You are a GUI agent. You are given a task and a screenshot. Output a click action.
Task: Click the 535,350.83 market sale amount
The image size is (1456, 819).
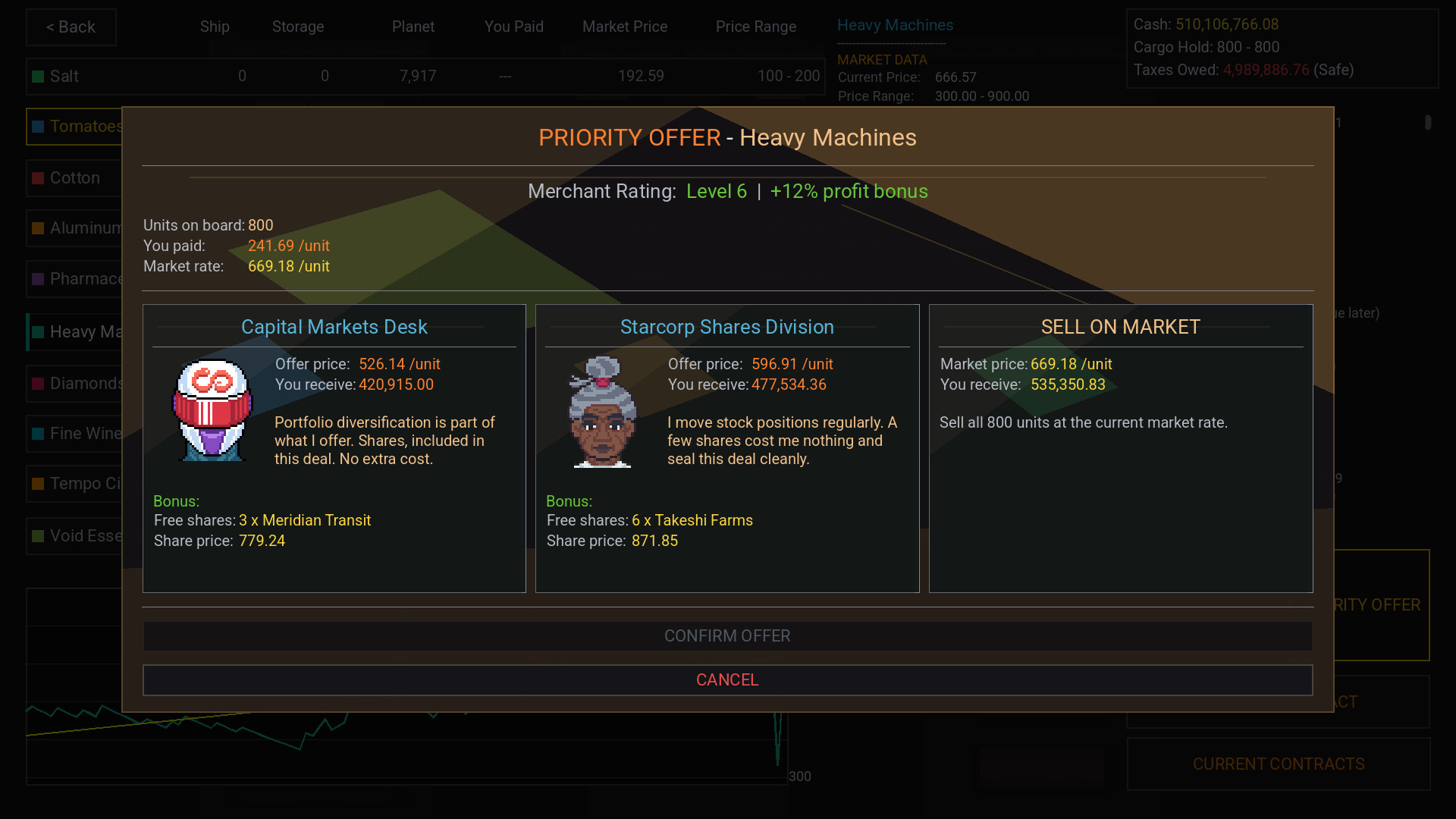1068,384
